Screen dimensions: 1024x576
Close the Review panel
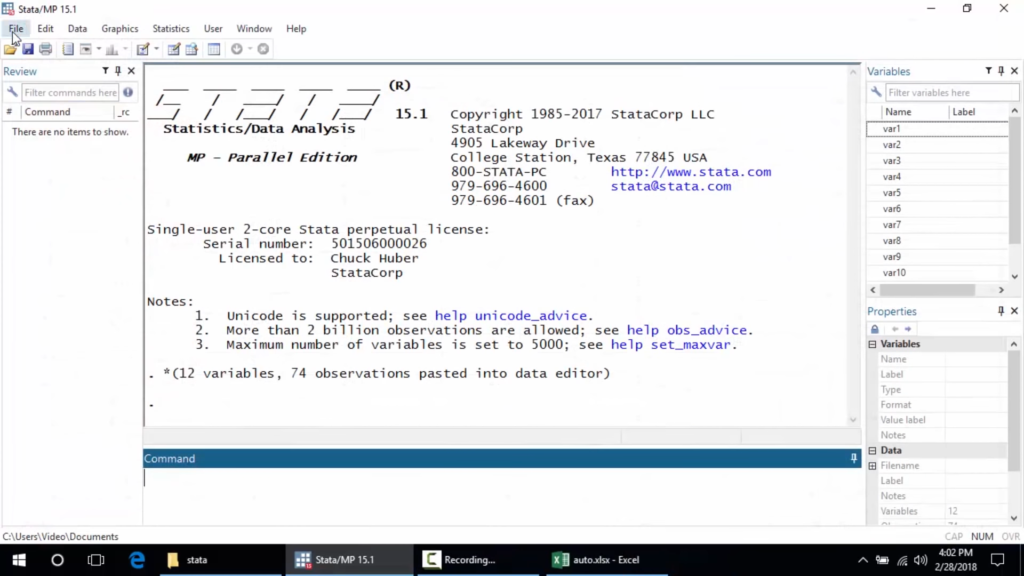point(131,71)
